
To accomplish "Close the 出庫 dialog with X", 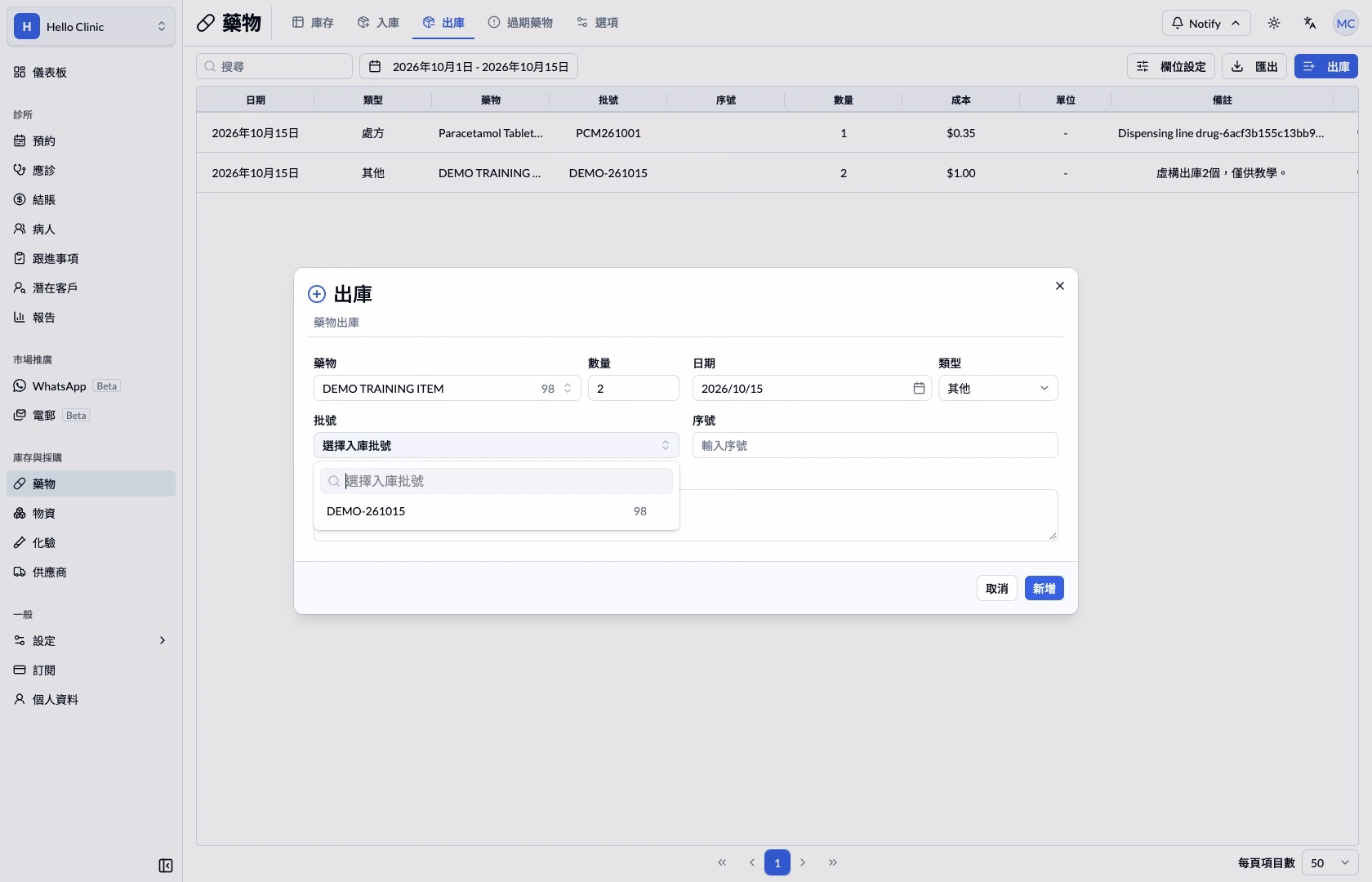I will point(1060,286).
